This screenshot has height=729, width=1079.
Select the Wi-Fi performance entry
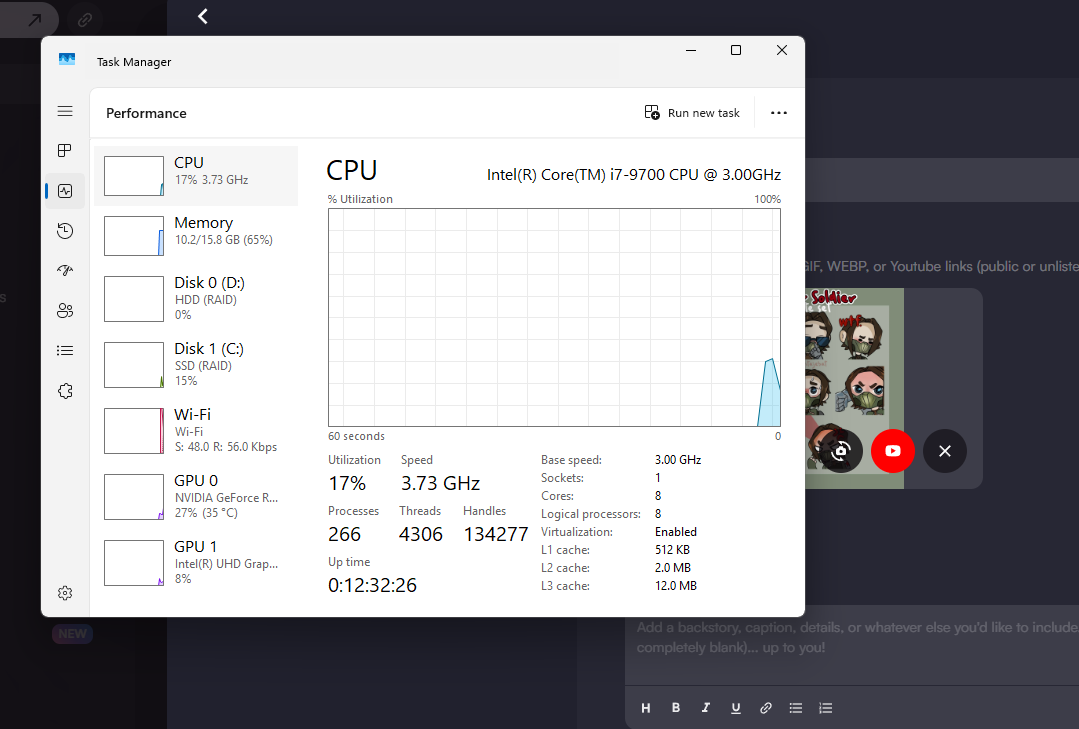[x=196, y=430]
